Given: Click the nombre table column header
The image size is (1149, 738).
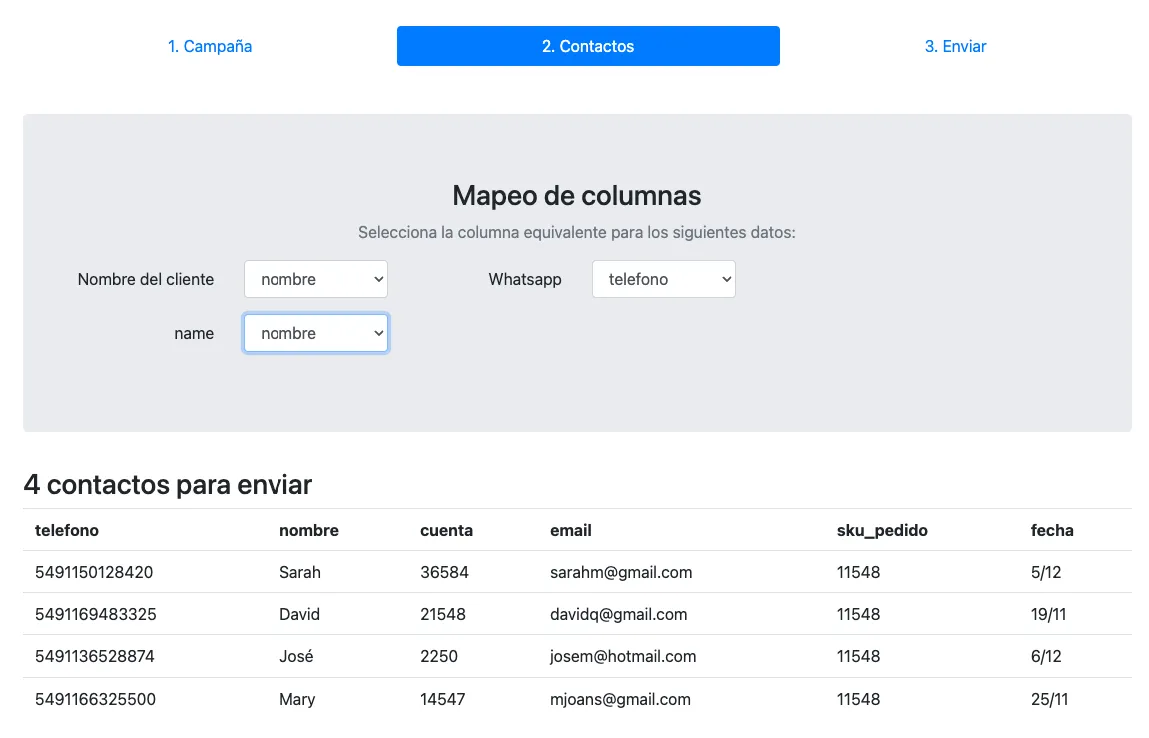Looking at the screenshot, I should click(309, 531).
